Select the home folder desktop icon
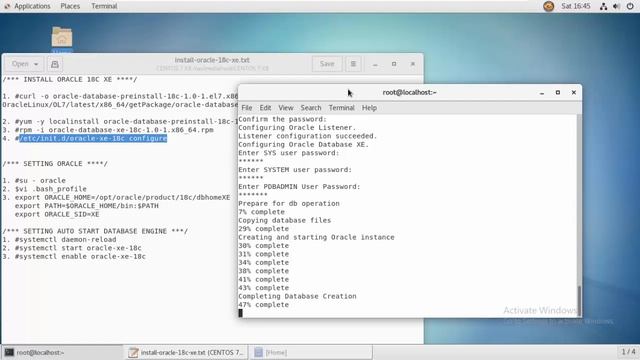Viewport: 640px width, 360px height. click(62, 38)
